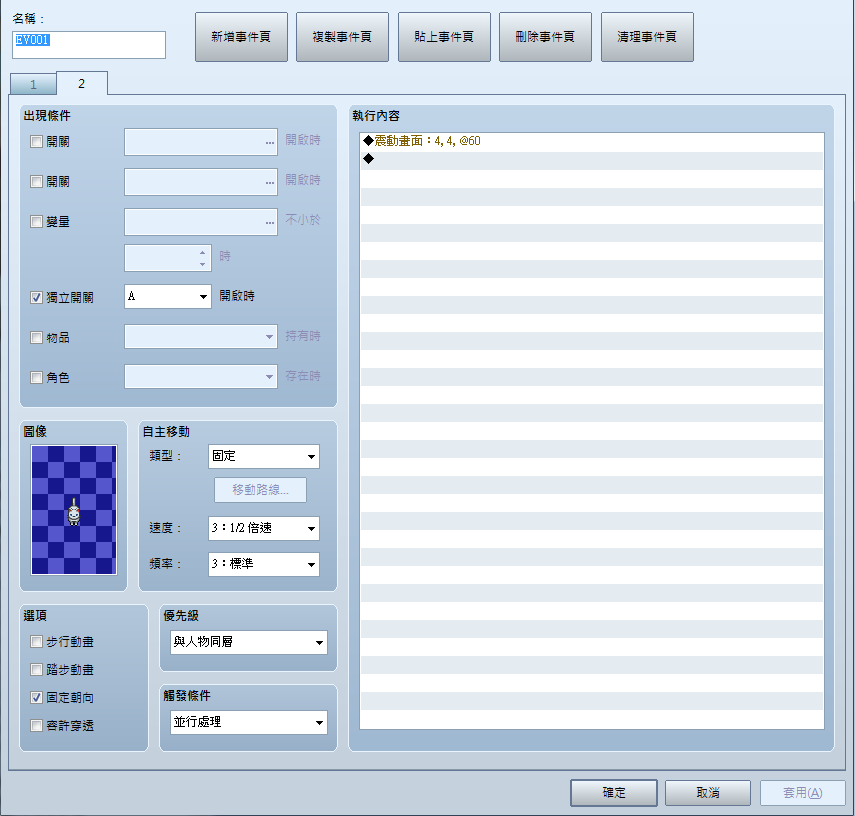
Task: Click the character sprite image preview
Action: tap(74, 510)
